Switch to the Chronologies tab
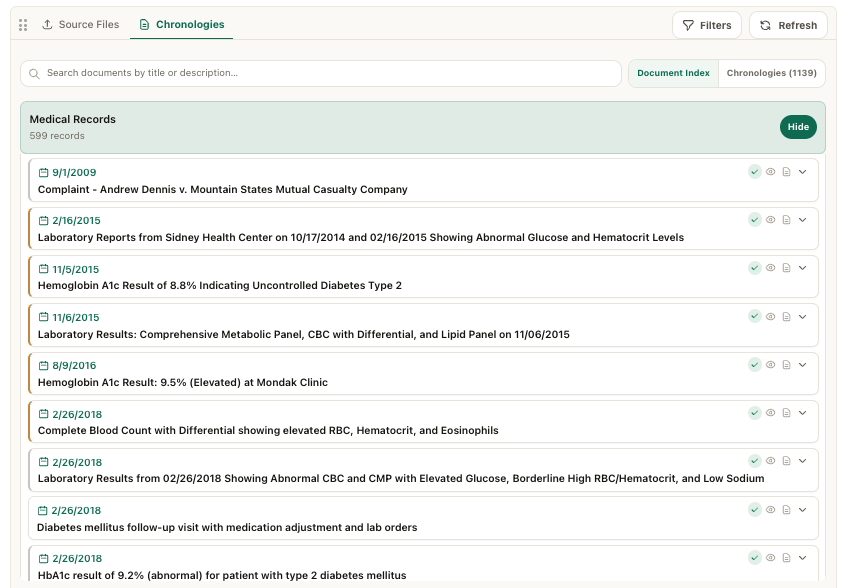 tap(181, 25)
